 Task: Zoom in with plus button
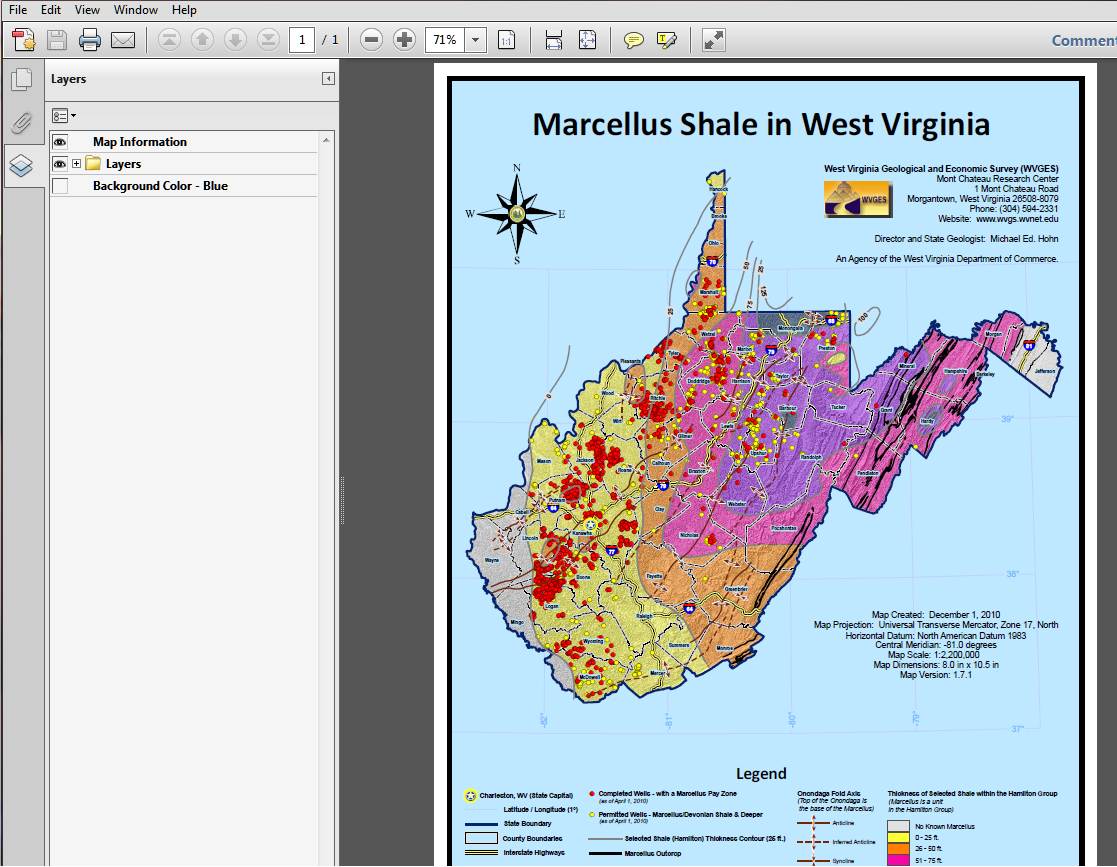point(404,40)
